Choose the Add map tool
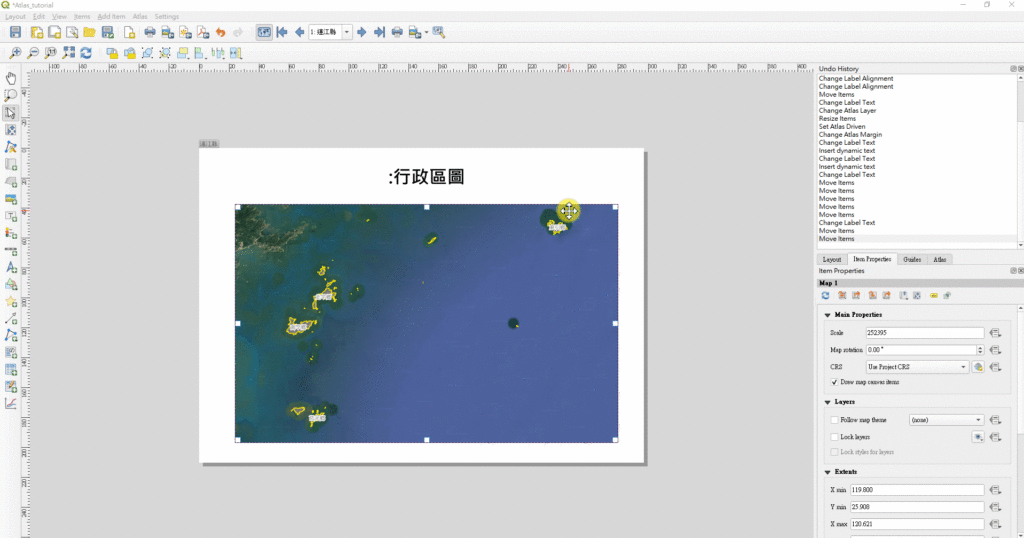1024x538 pixels. point(11,165)
